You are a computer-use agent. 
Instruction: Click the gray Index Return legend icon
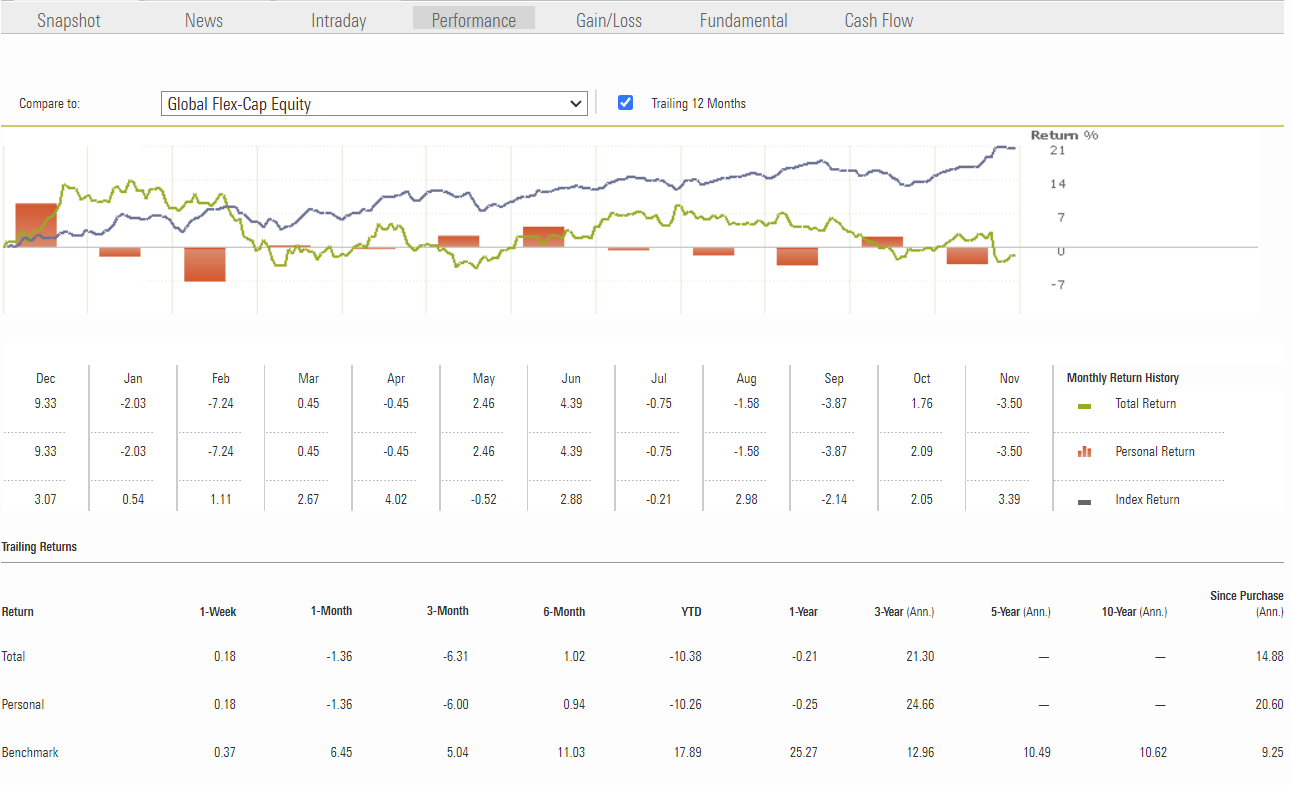tap(1084, 501)
